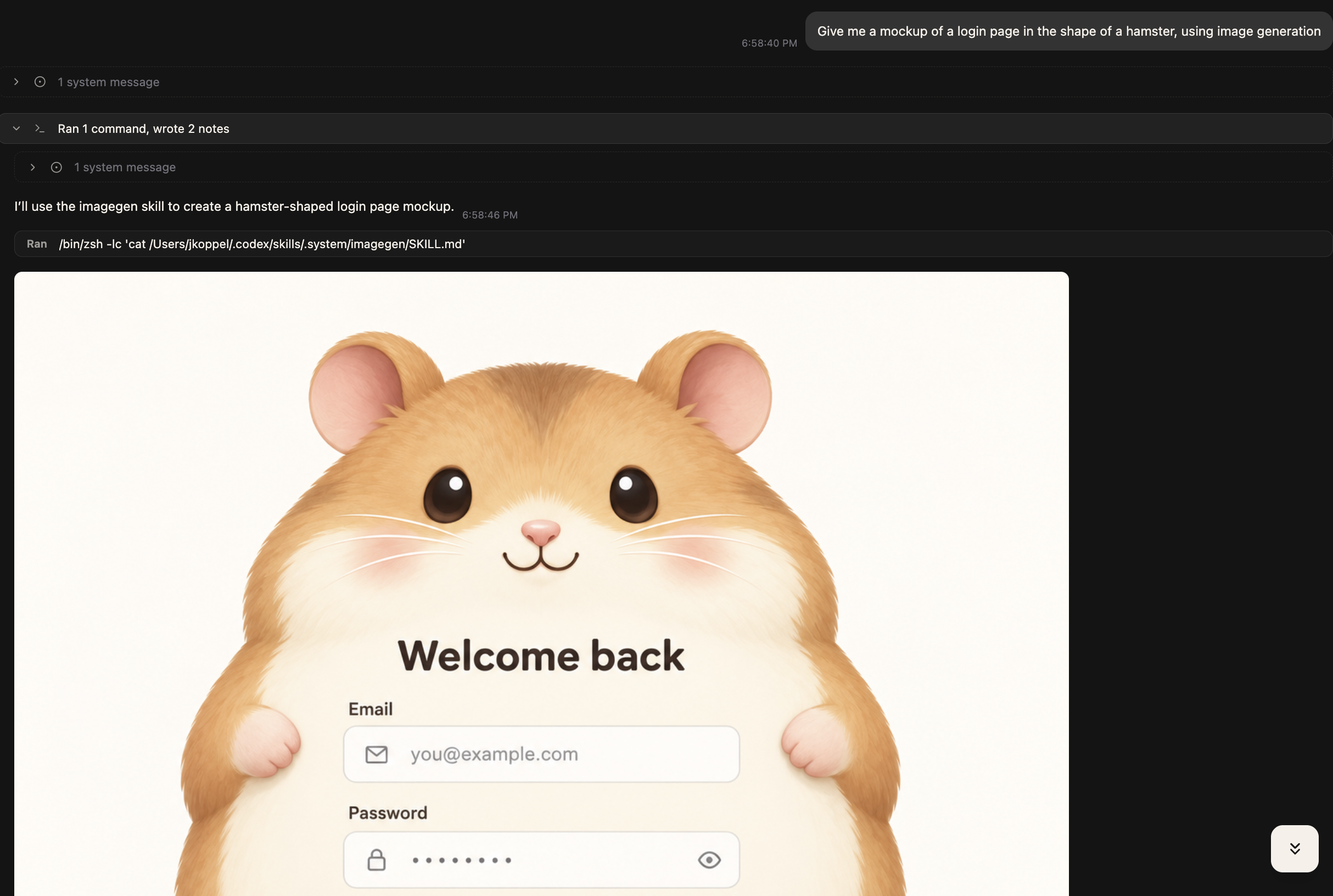
Task: Click the user message about hamster login mockup
Action: (x=1068, y=31)
